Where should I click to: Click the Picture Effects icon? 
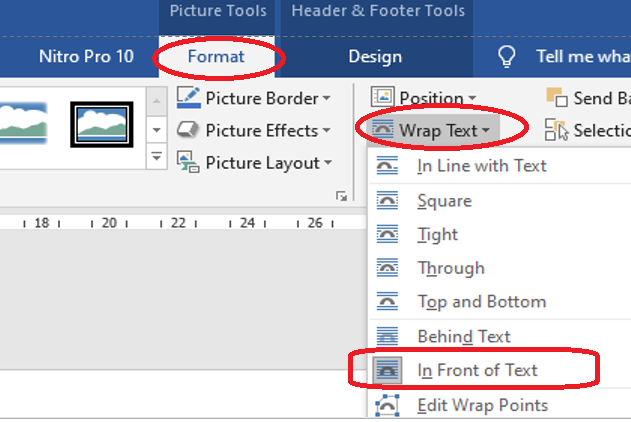tap(188, 130)
